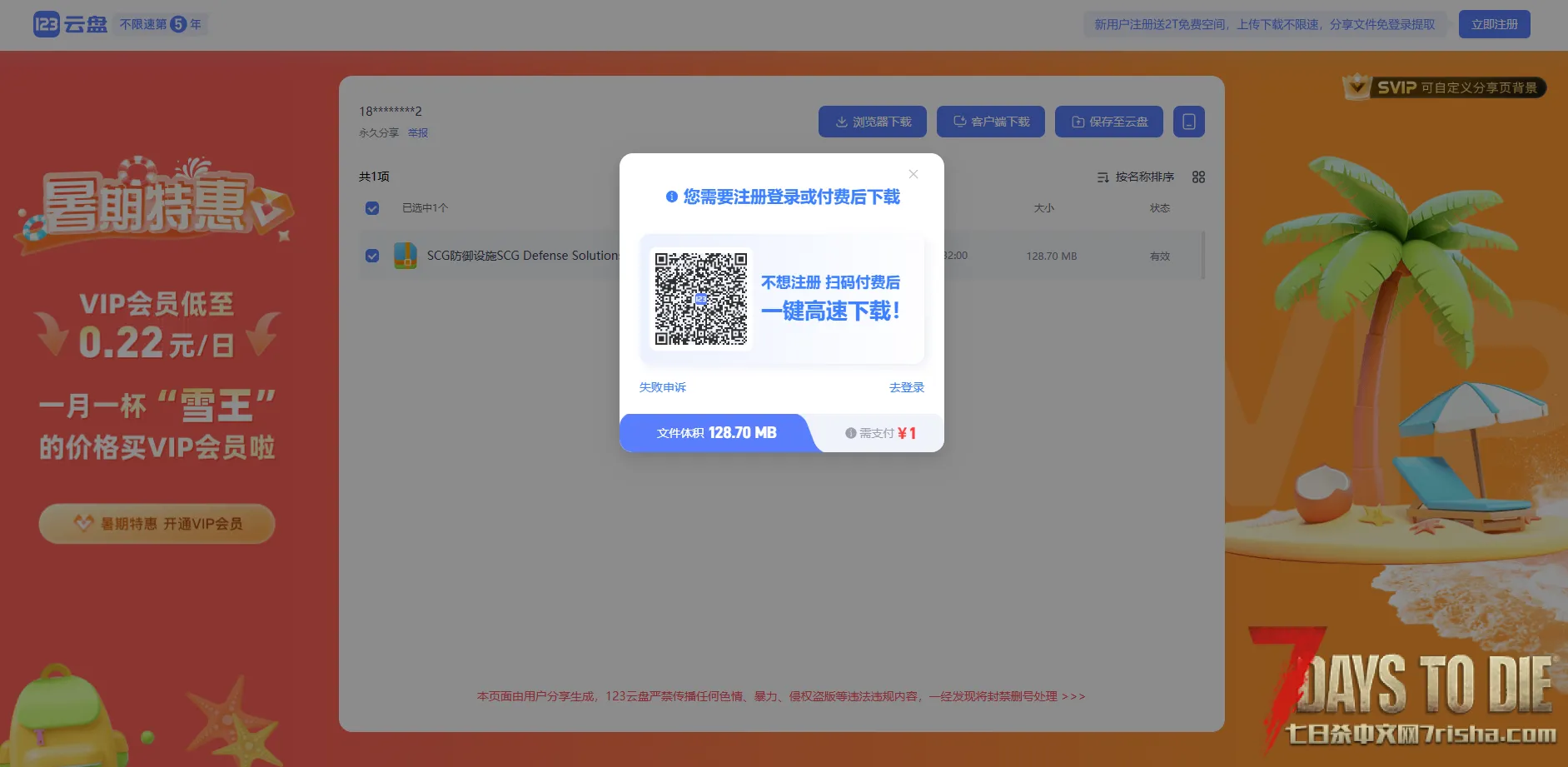Click the red copyright violation notice link
Viewport: 1568px width, 767px height.
click(x=781, y=696)
